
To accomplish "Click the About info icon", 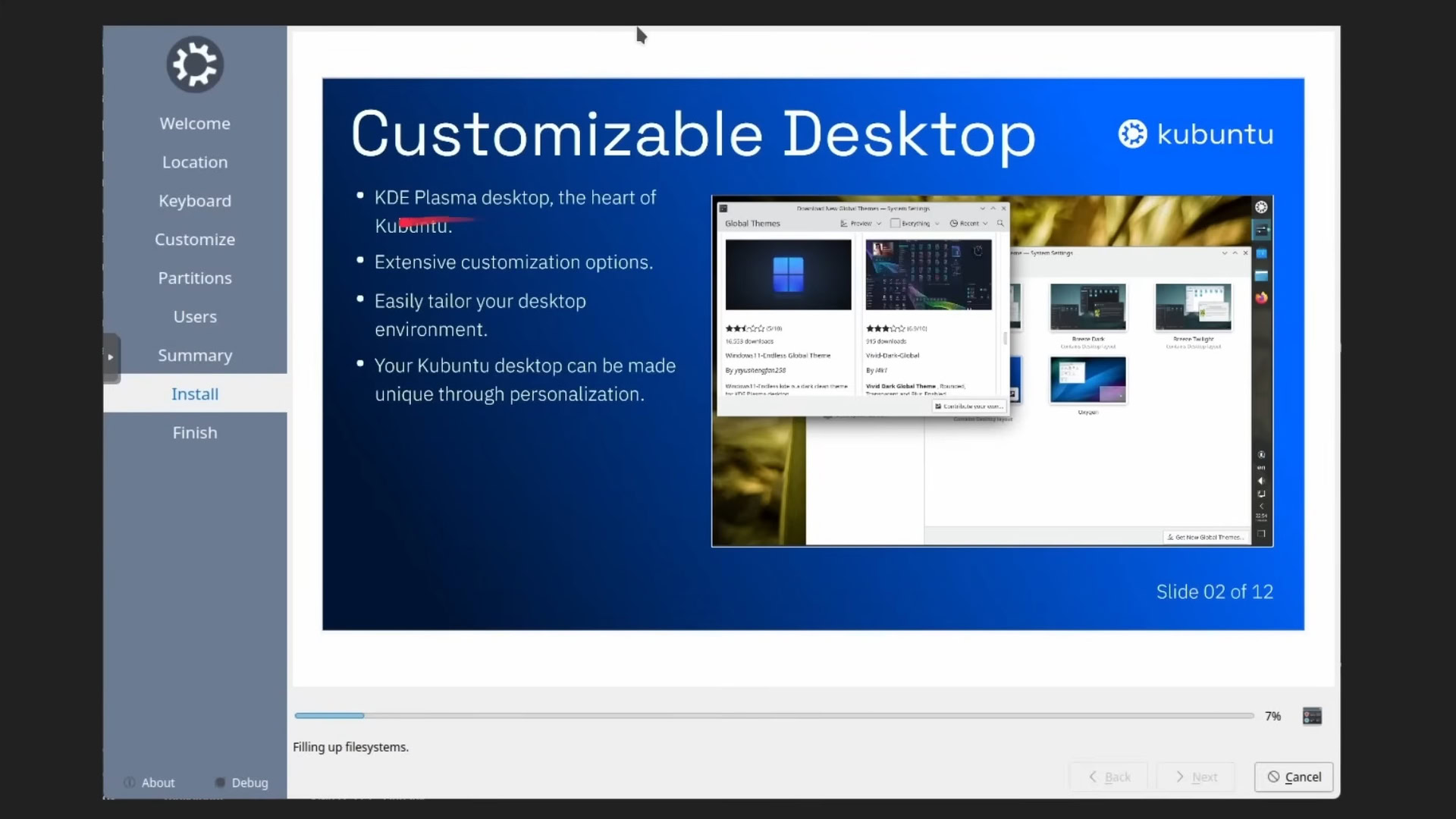I will click(130, 783).
